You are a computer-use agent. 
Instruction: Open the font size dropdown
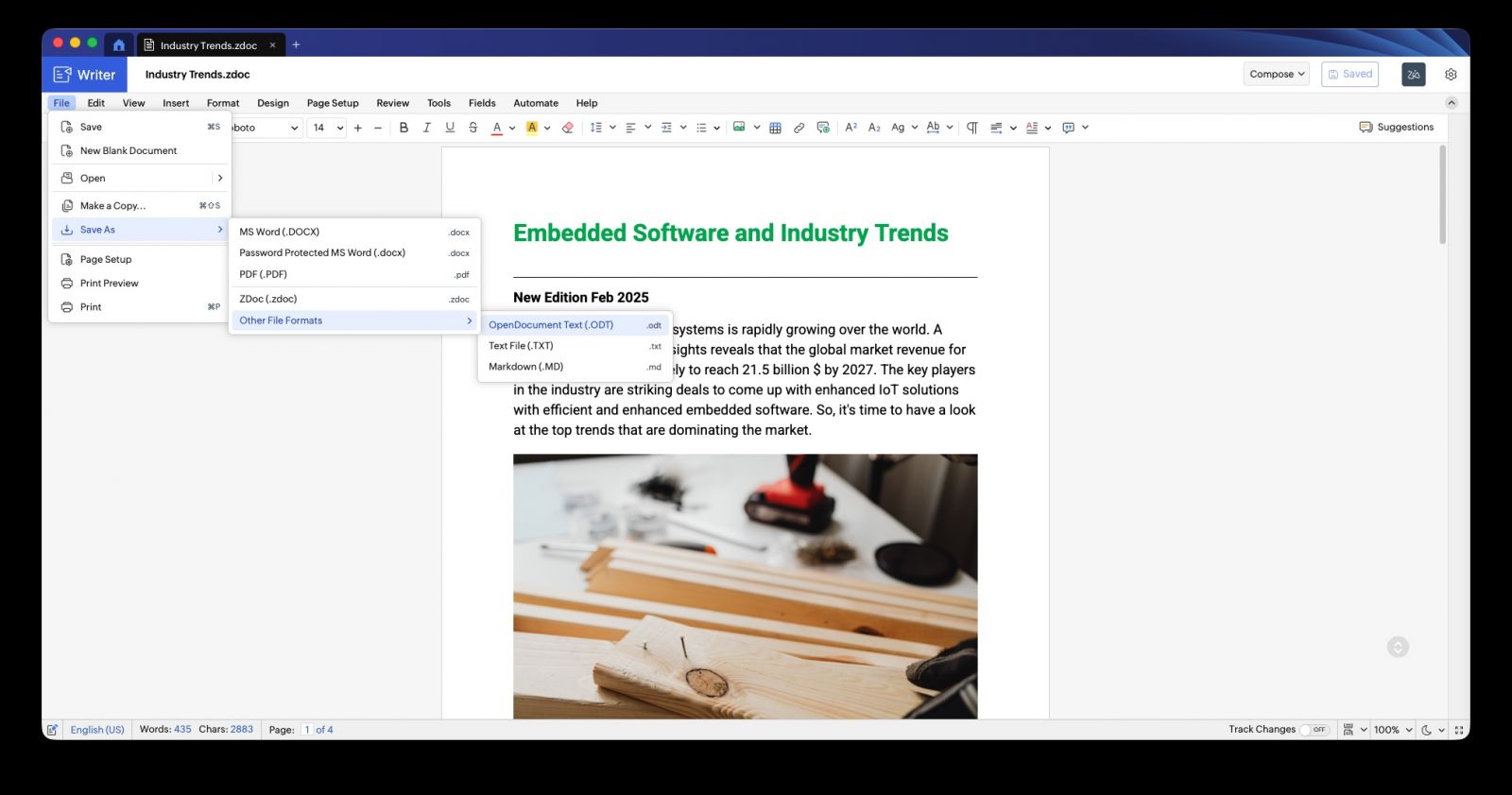[x=327, y=128]
